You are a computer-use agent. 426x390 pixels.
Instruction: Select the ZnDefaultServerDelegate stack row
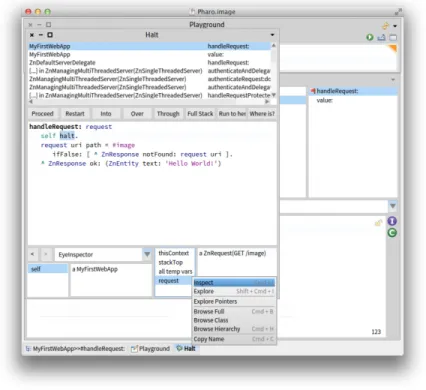coord(149,63)
